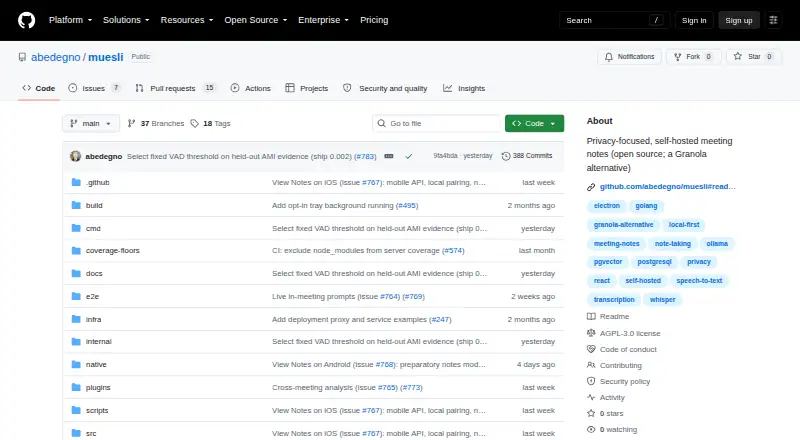This screenshot has width=800, height=440.
Task: Open the Pull requests tab
Action: (176, 88)
